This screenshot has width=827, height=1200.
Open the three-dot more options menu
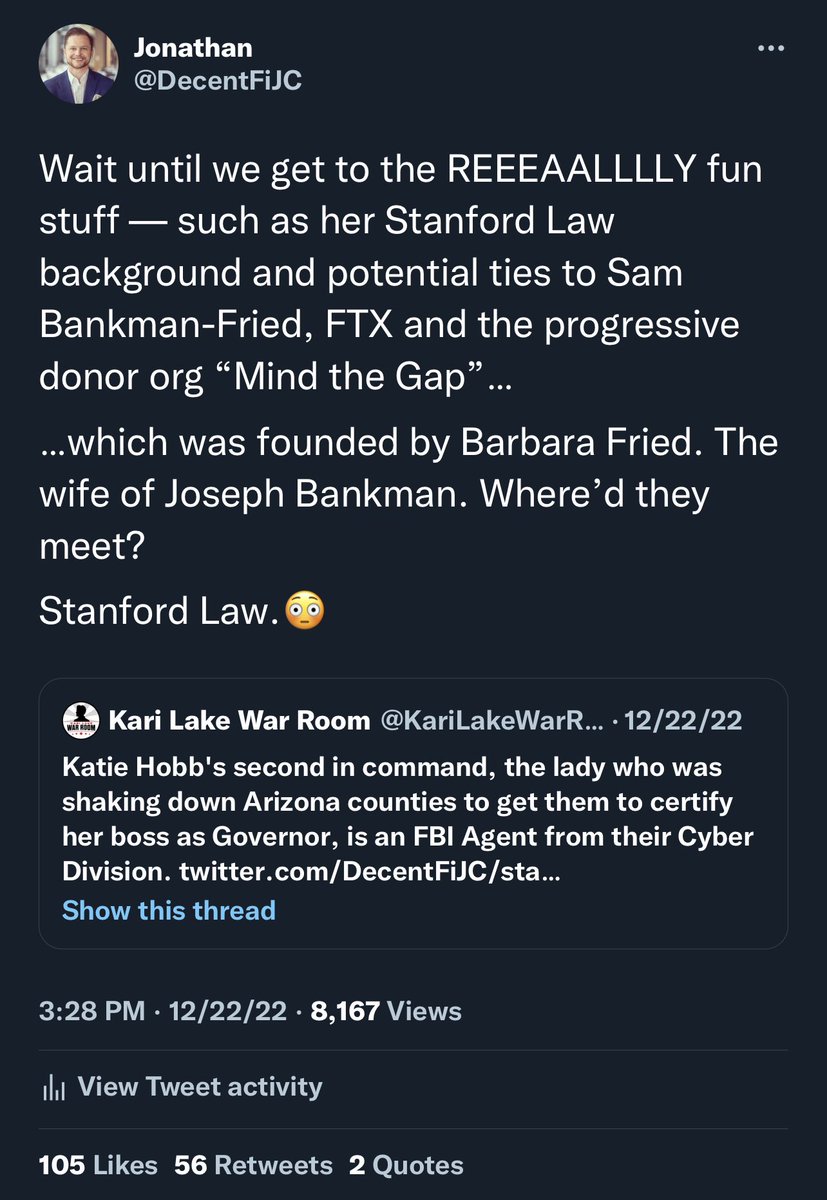click(x=769, y=48)
